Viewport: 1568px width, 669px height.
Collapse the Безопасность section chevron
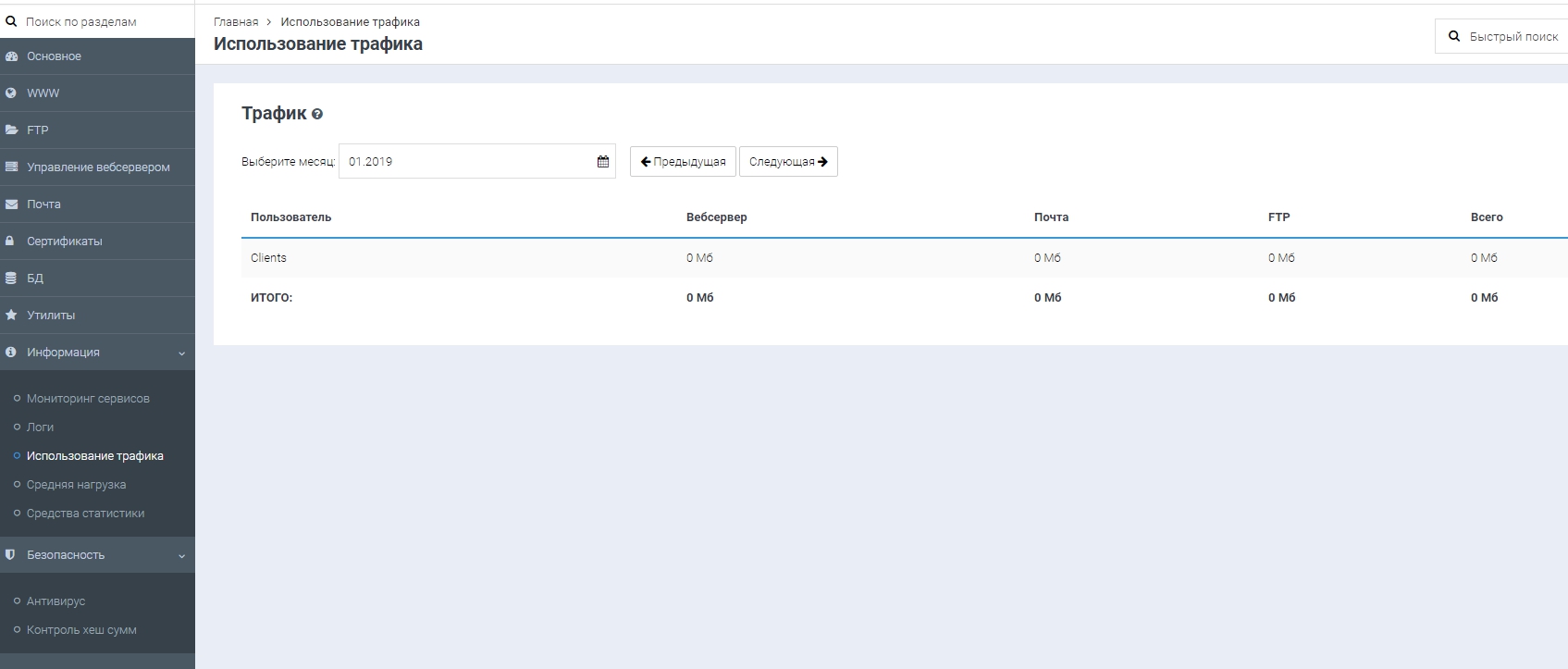181,556
